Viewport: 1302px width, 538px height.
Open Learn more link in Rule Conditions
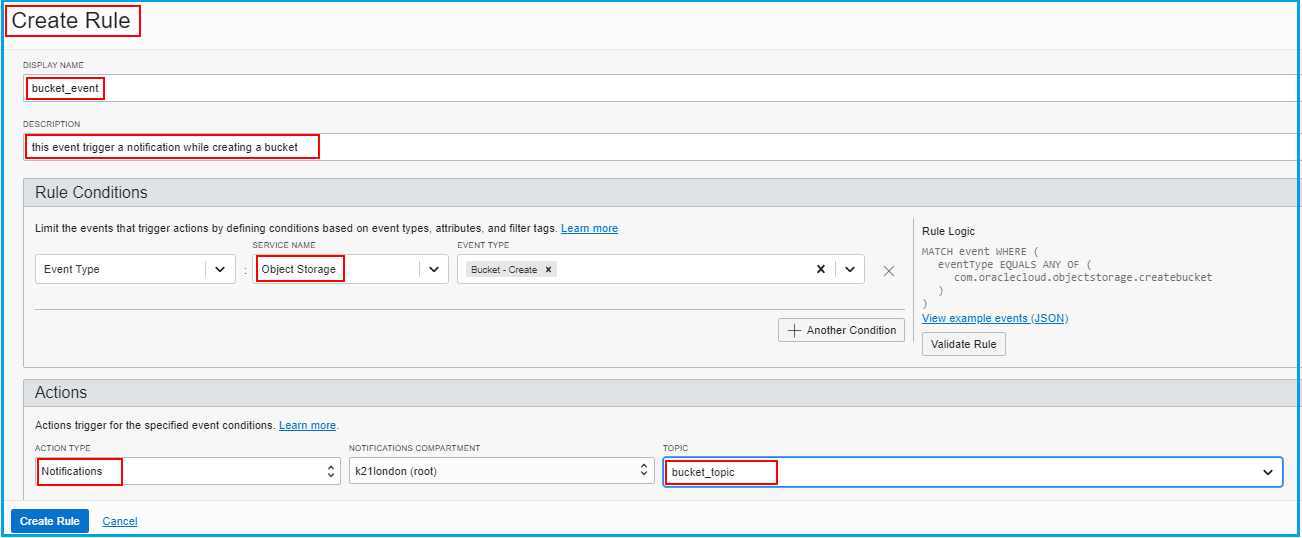tap(589, 229)
